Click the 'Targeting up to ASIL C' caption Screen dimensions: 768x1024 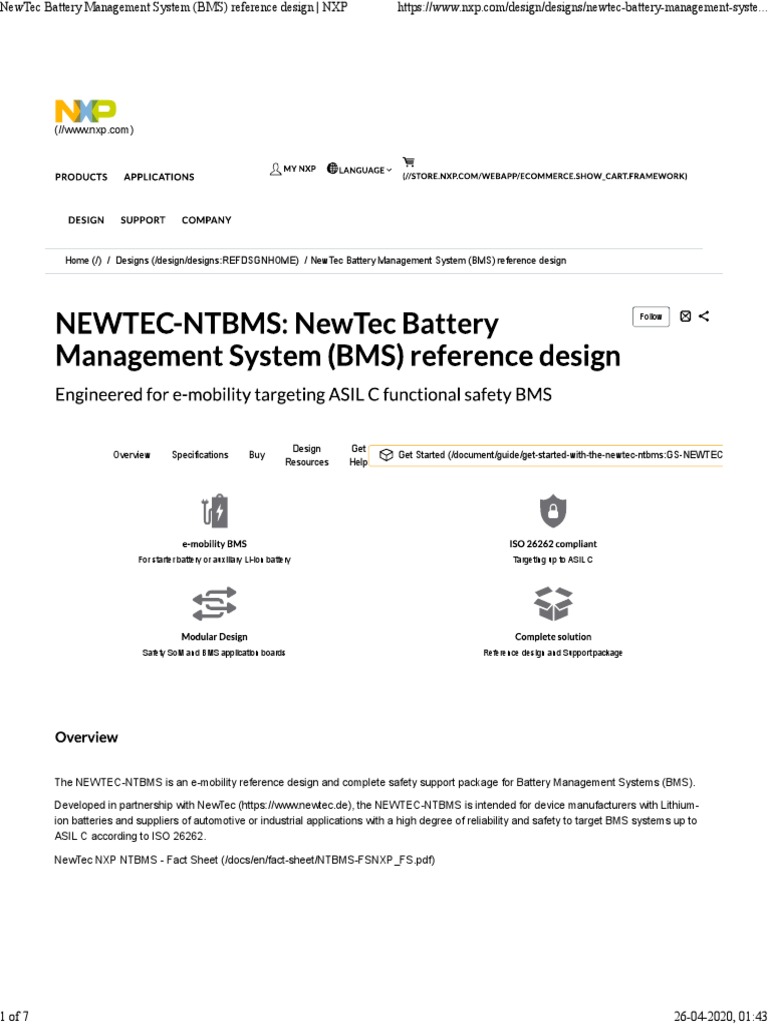click(553, 560)
